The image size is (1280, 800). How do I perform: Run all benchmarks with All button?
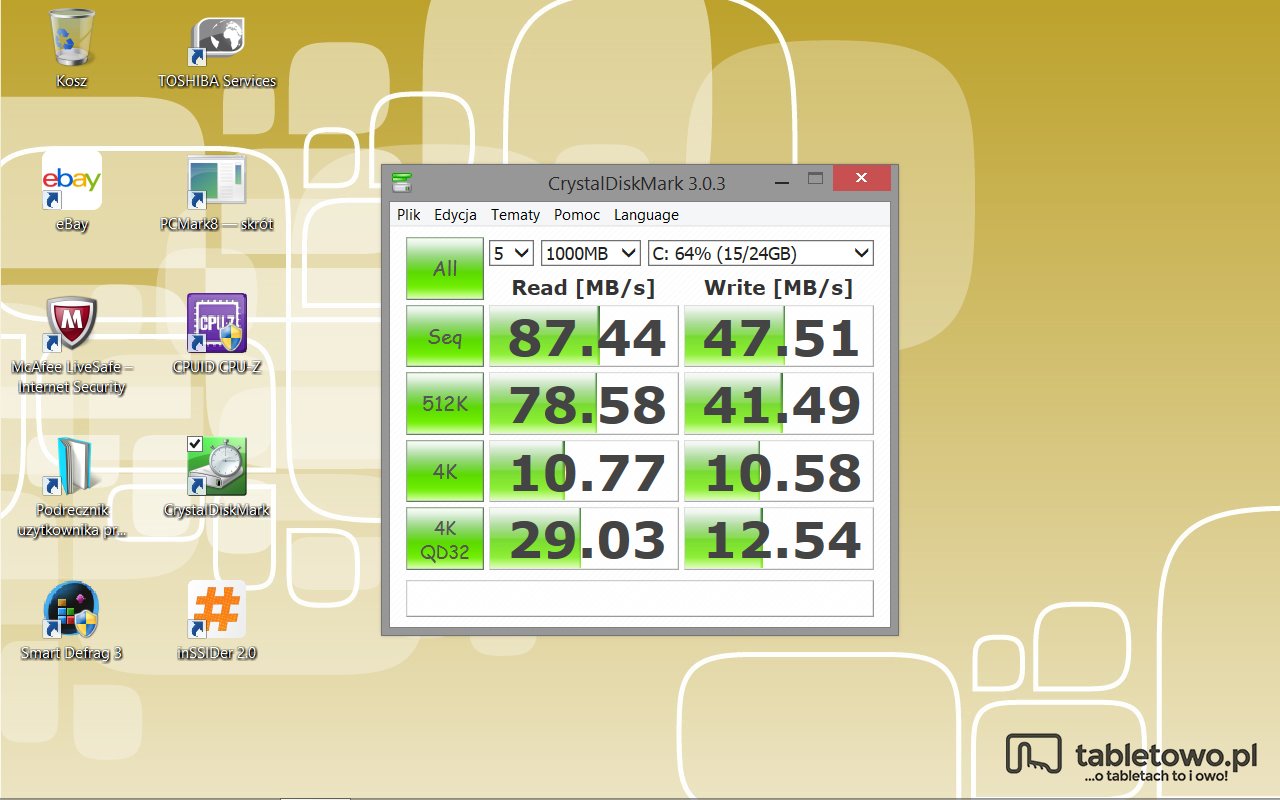point(445,268)
